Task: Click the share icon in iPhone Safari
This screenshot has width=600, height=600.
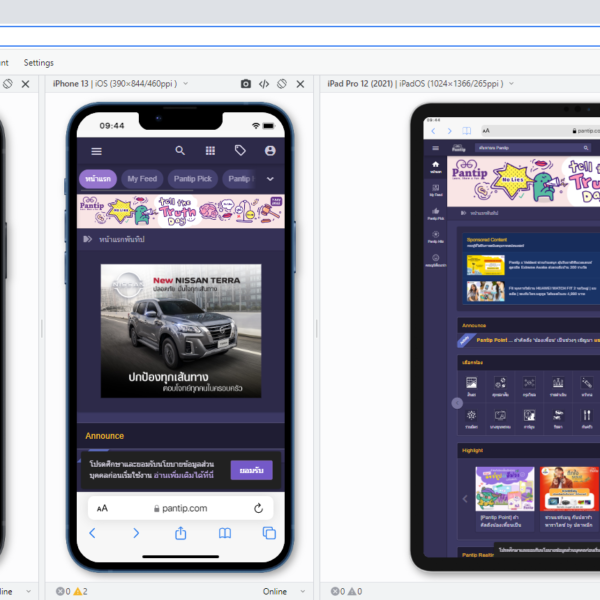Action: pos(181,533)
